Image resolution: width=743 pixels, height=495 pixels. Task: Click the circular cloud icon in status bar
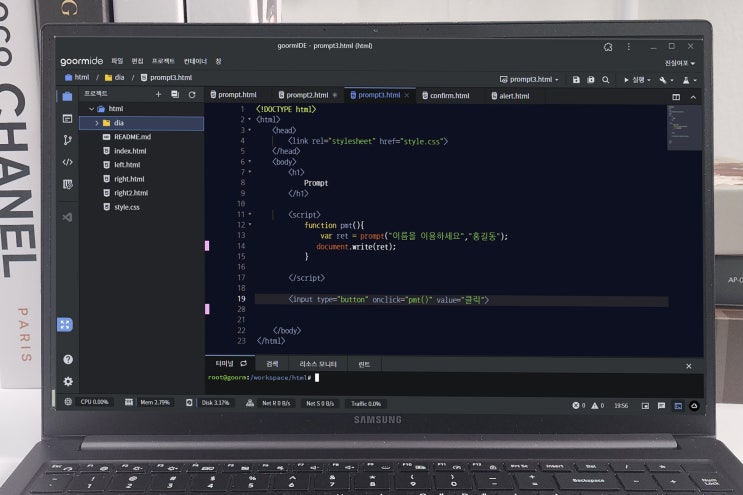(694, 406)
